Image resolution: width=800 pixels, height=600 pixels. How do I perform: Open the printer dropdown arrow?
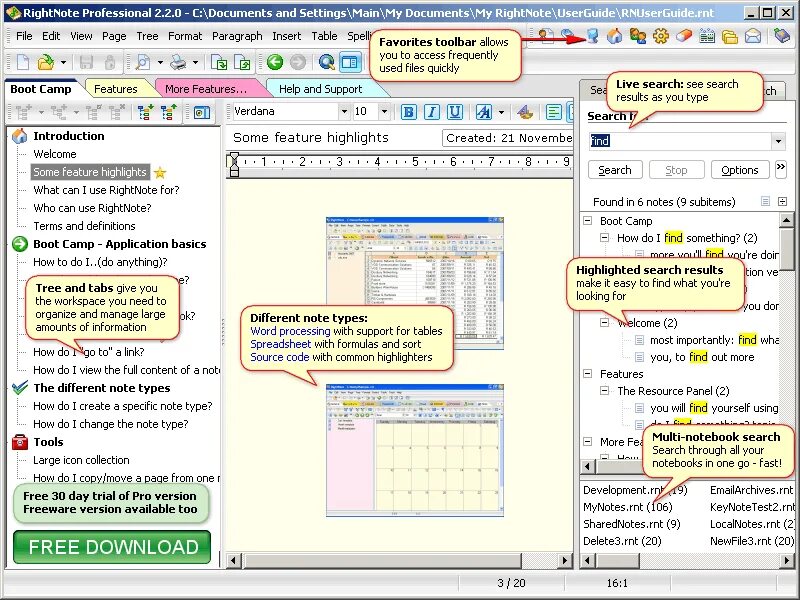(195, 63)
